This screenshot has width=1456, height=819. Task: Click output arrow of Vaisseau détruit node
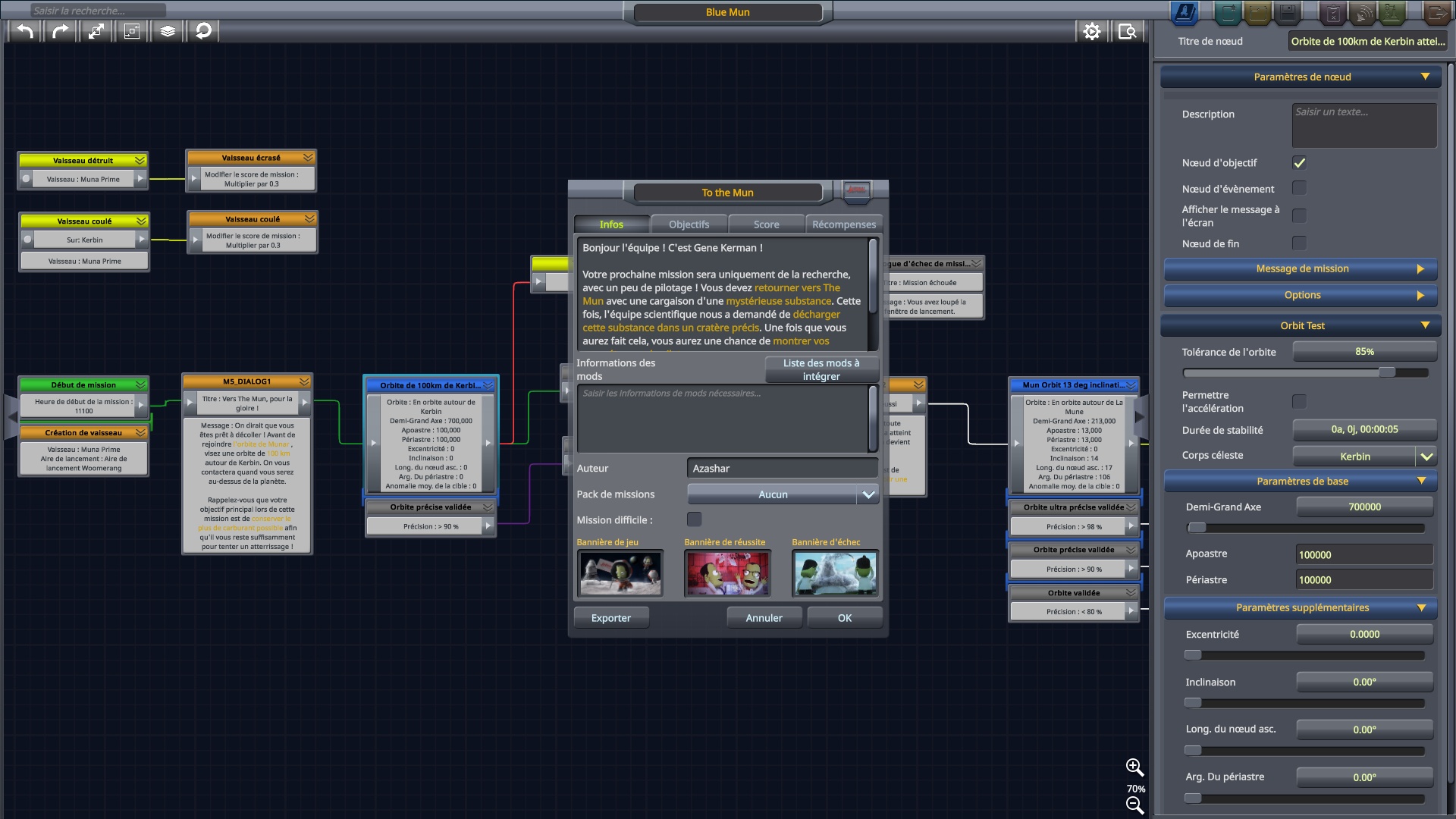(140, 179)
